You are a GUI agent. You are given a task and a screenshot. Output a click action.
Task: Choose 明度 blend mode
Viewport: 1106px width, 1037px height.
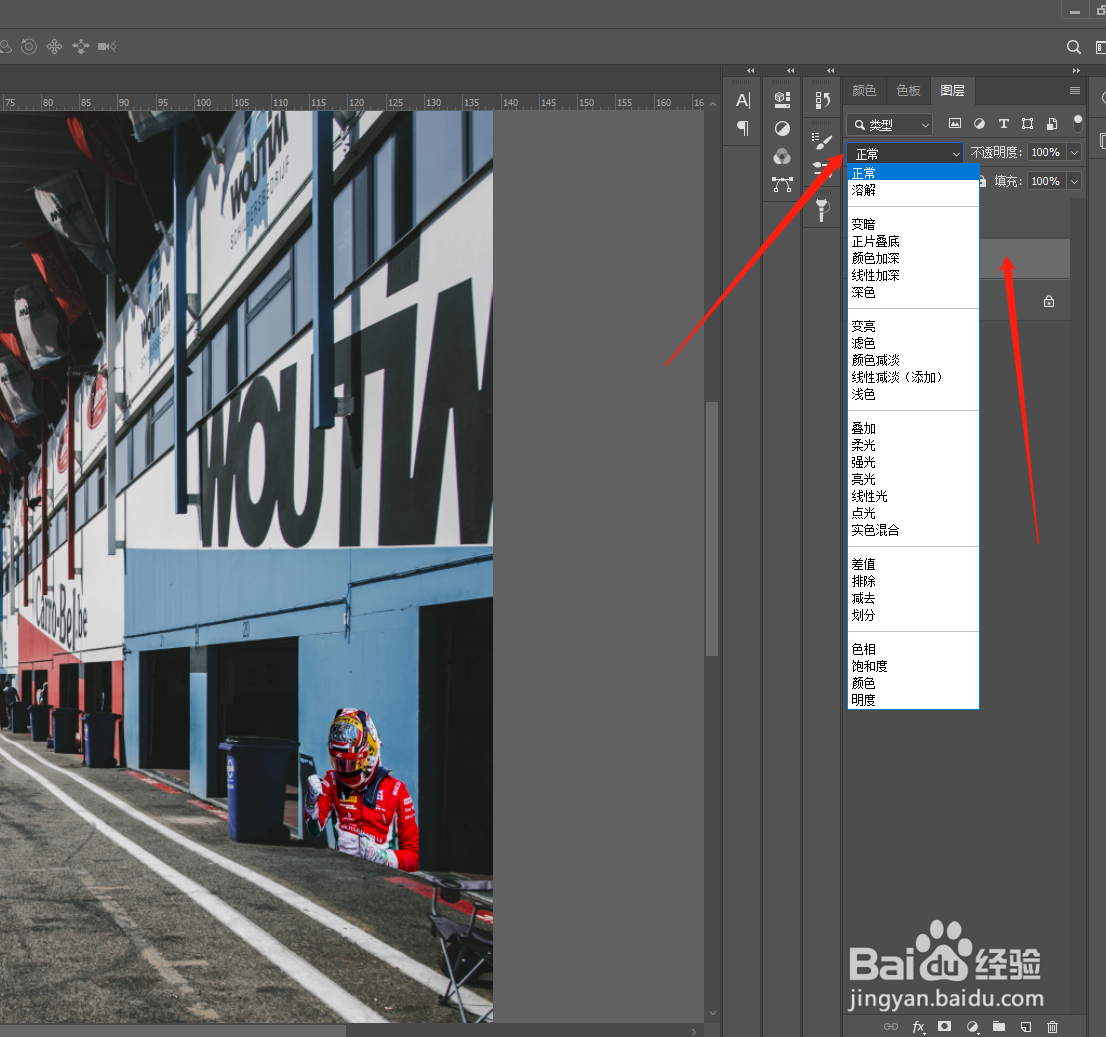click(x=913, y=700)
